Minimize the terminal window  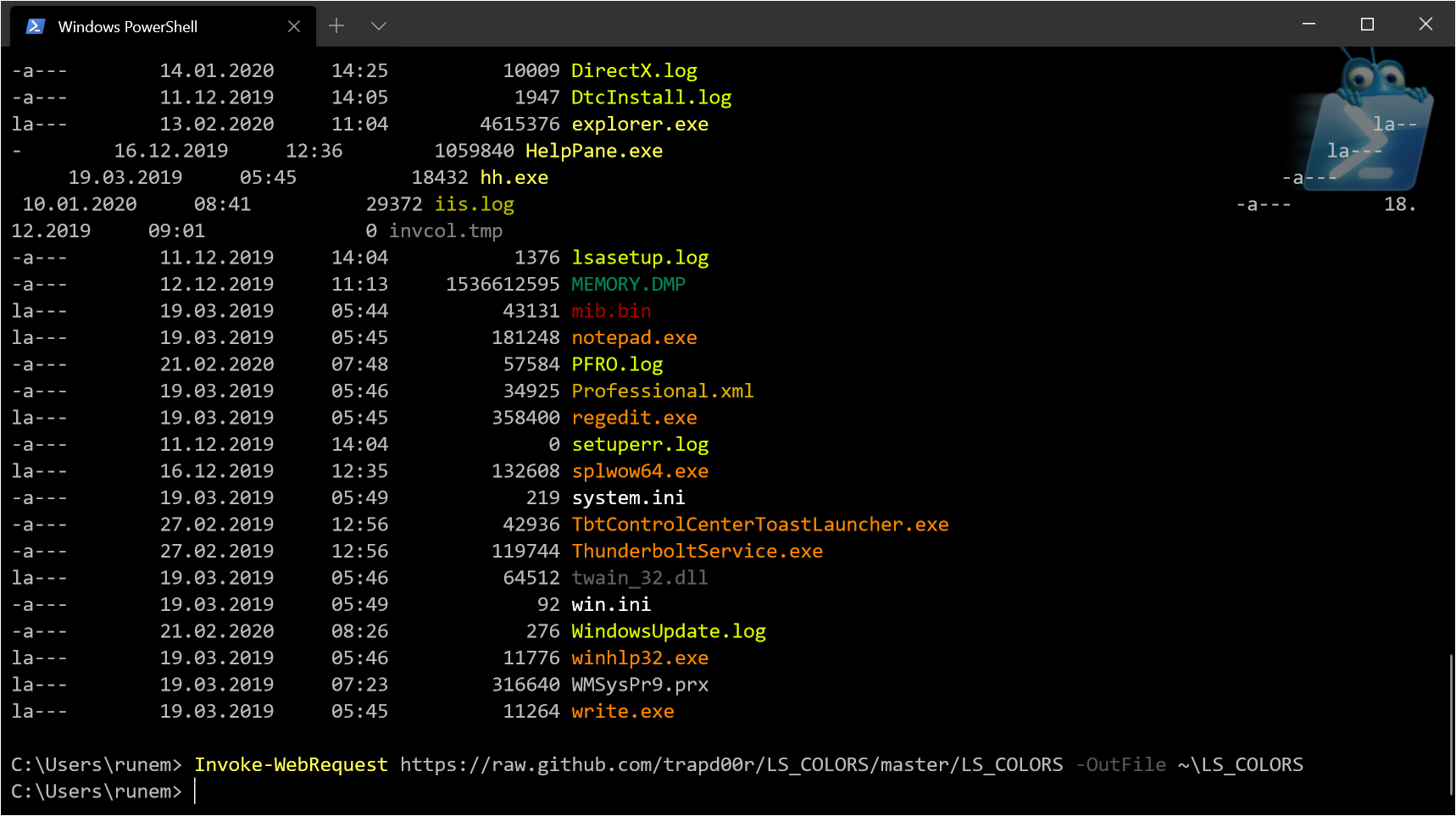click(1308, 25)
